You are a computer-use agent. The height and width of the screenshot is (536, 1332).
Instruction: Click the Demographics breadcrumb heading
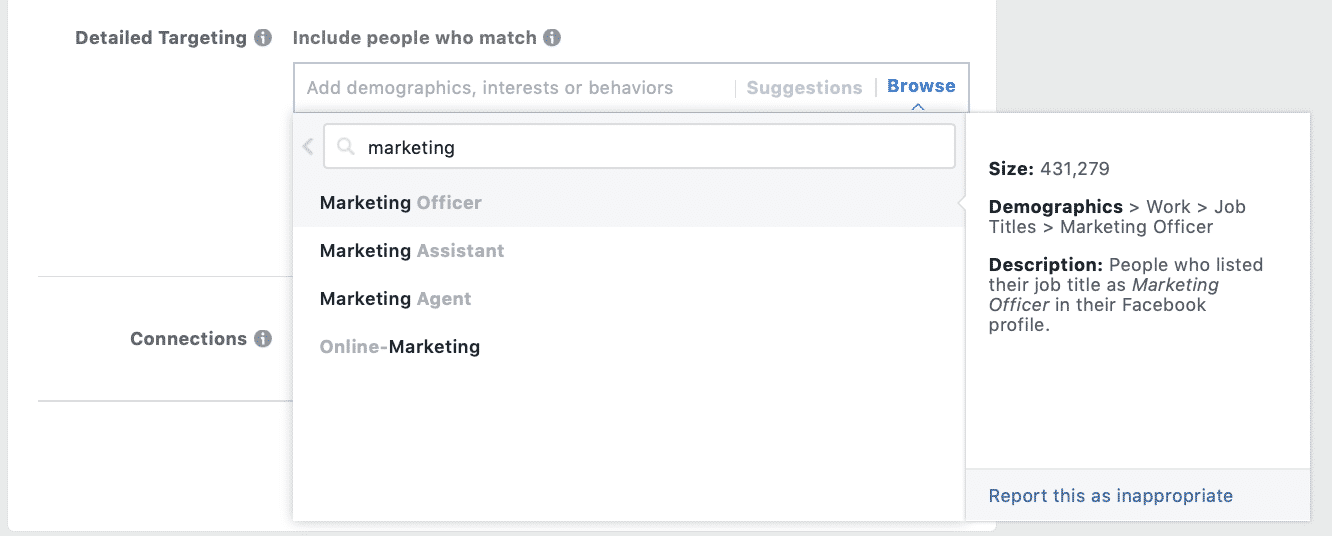point(1056,207)
